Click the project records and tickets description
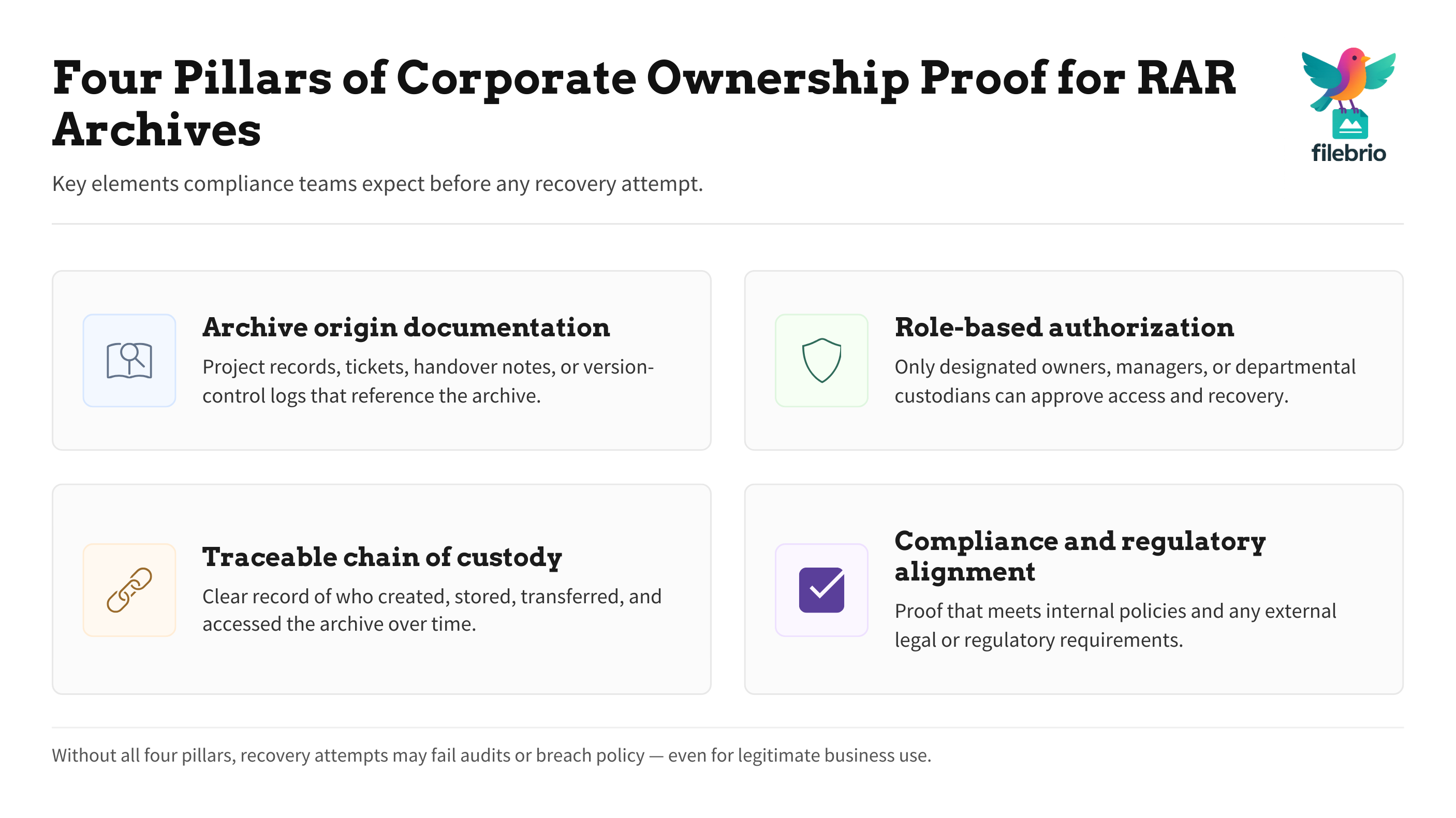The height and width of the screenshot is (818, 1456). (428, 381)
